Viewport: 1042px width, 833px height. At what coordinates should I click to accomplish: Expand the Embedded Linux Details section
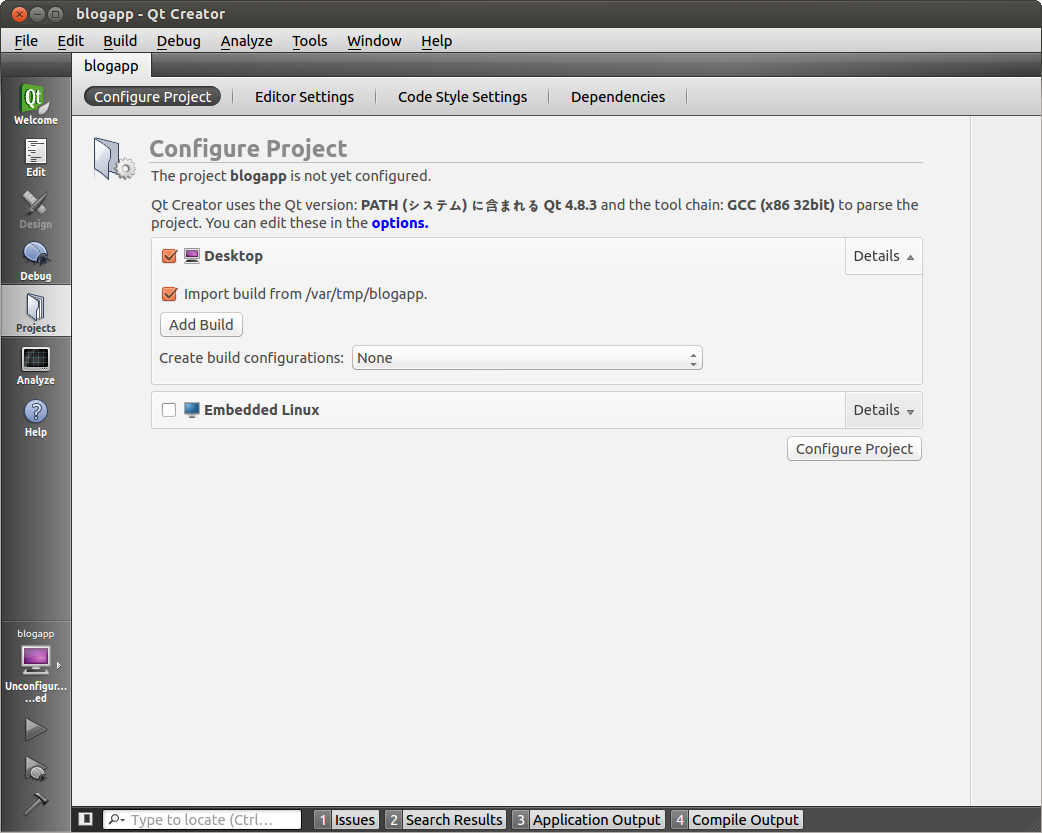pyautogui.click(x=883, y=410)
